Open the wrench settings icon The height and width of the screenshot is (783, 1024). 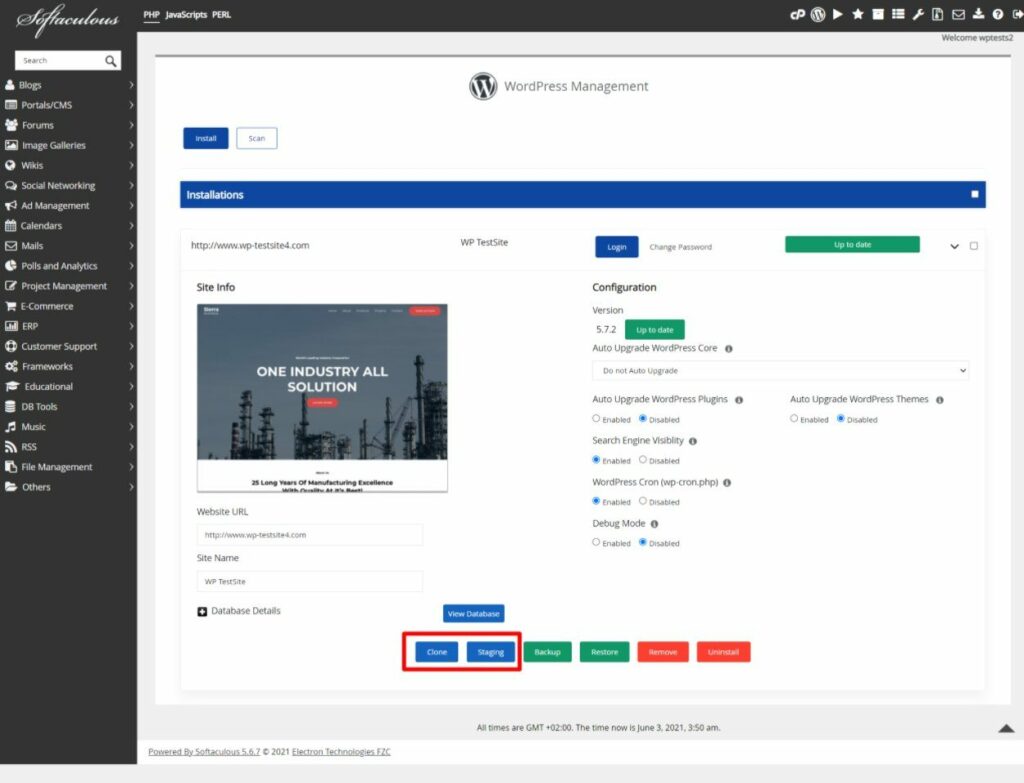tap(918, 14)
